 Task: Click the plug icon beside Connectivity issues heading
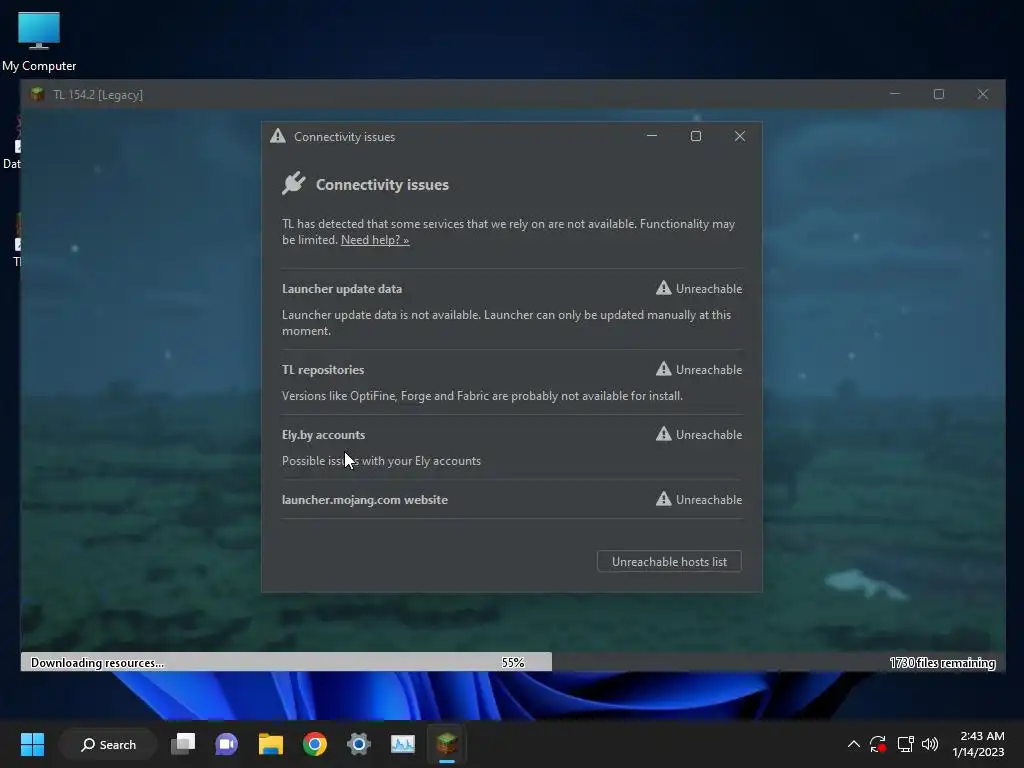point(294,184)
